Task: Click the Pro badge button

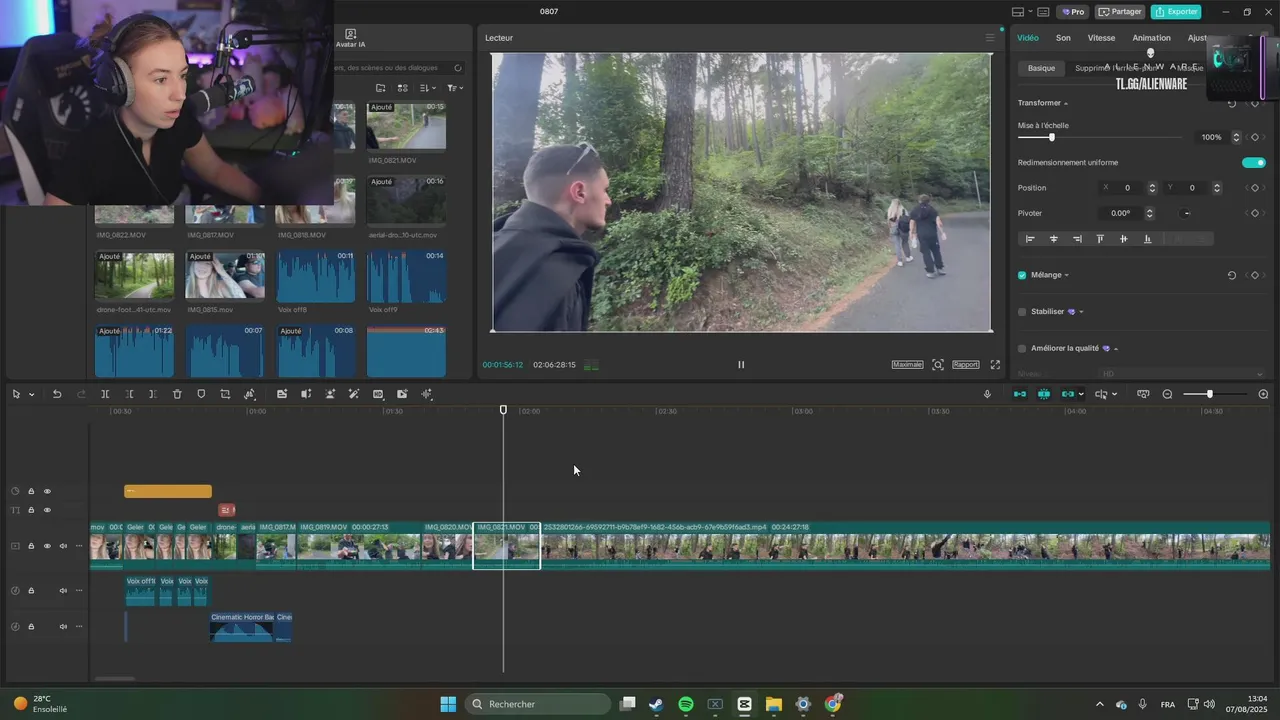Action: (x=1074, y=12)
